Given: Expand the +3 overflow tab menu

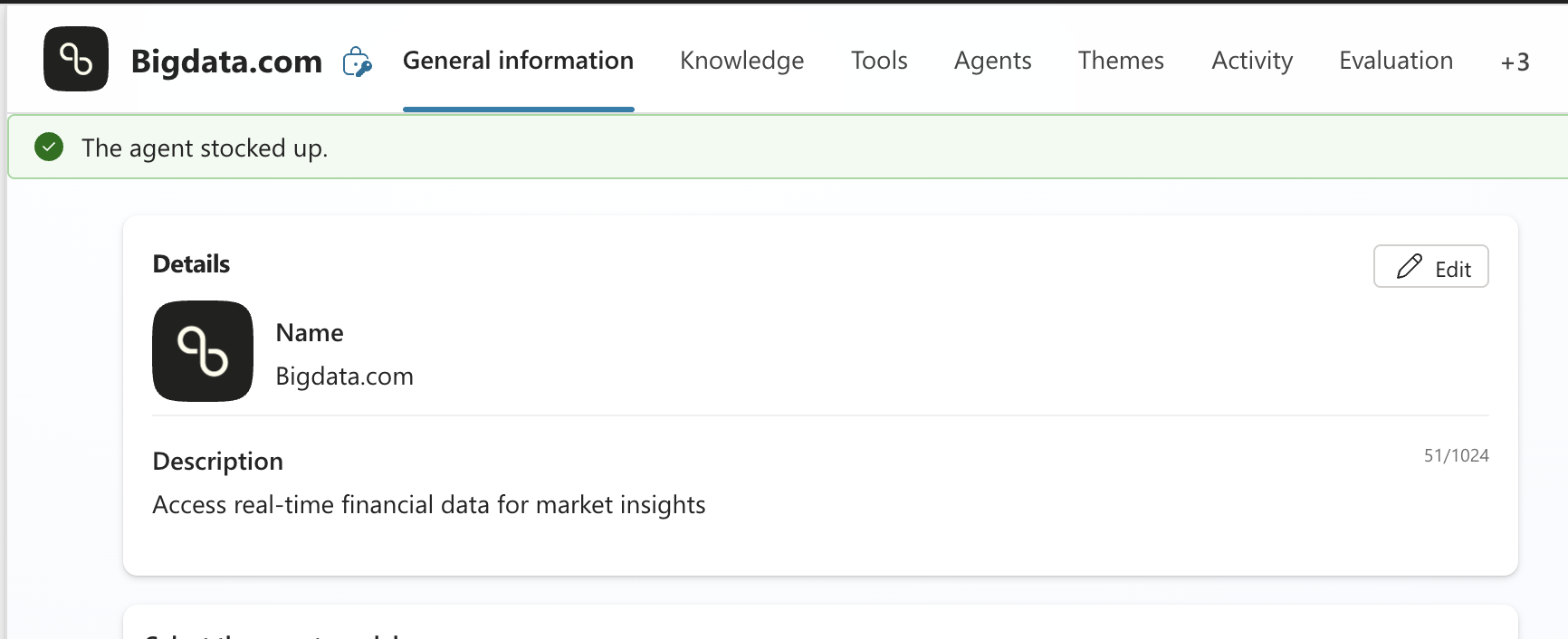Looking at the screenshot, I should click(1515, 62).
